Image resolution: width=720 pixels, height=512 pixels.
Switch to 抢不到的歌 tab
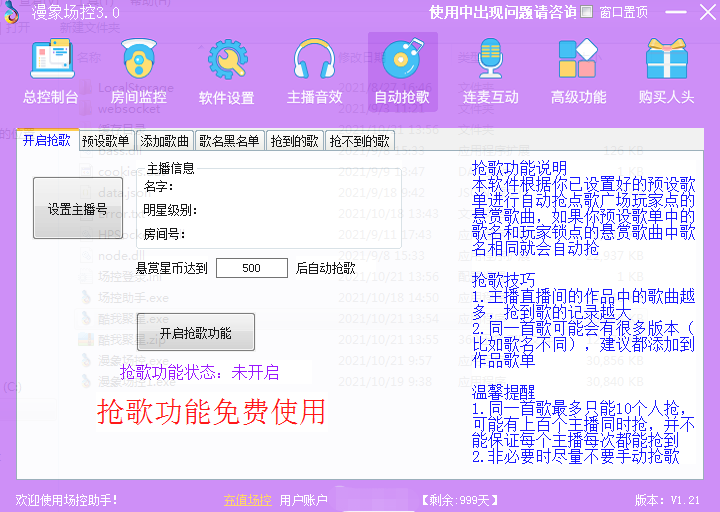tap(360, 141)
